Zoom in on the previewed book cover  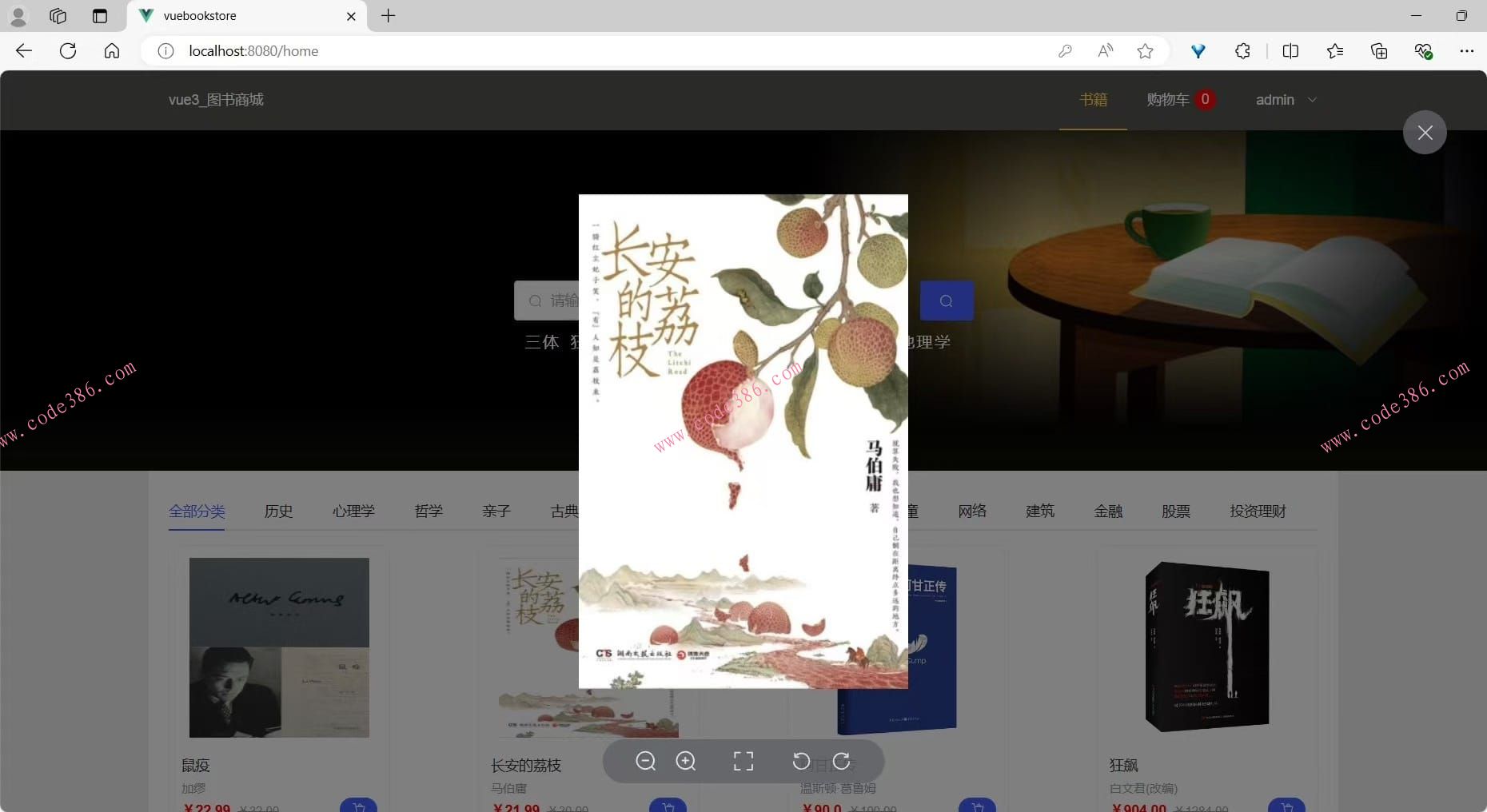[686, 761]
